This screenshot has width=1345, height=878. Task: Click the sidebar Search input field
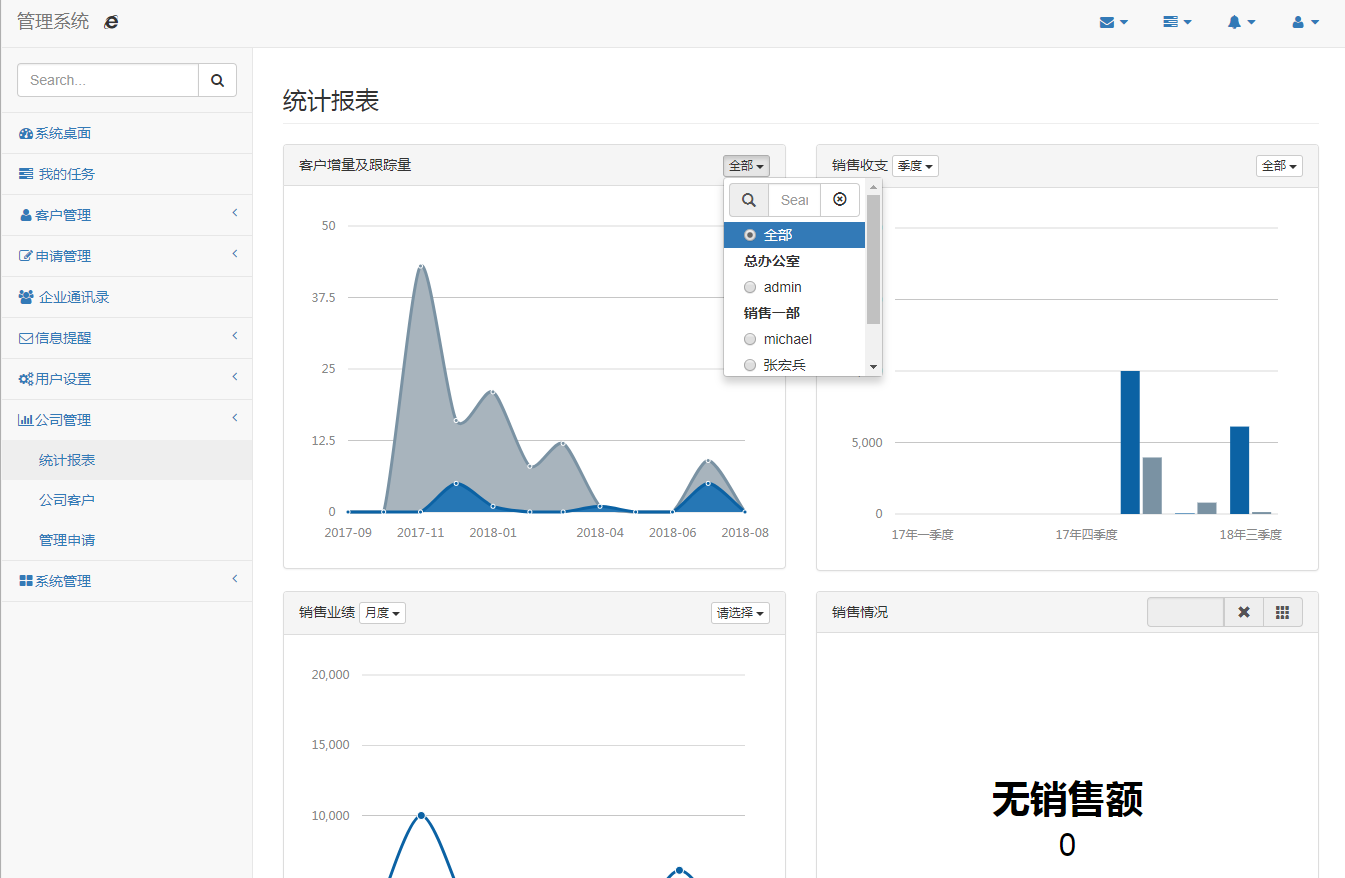click(108, 80)
